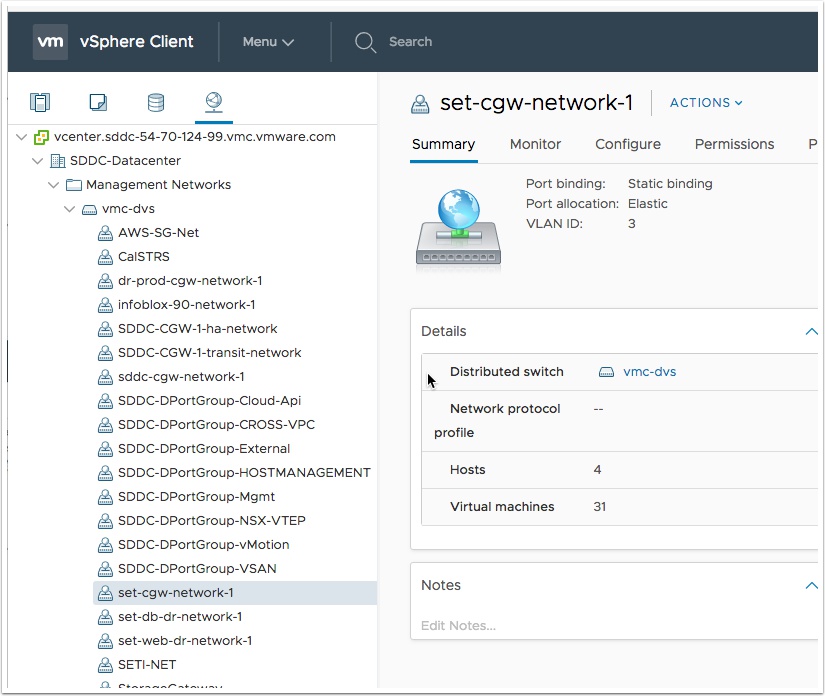
Task: Click the AWS-SG-Net port group icon
Action: (105, 233)
